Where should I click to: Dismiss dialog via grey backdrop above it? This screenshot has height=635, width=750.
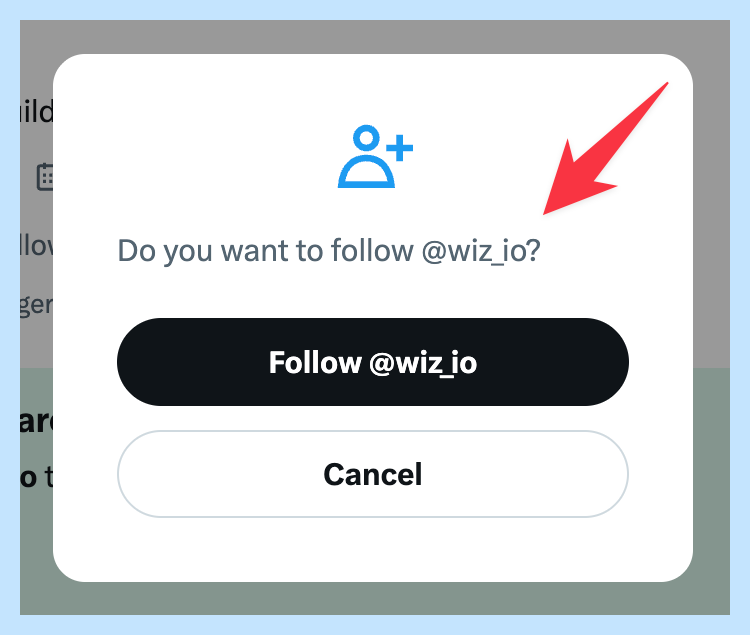373,36
